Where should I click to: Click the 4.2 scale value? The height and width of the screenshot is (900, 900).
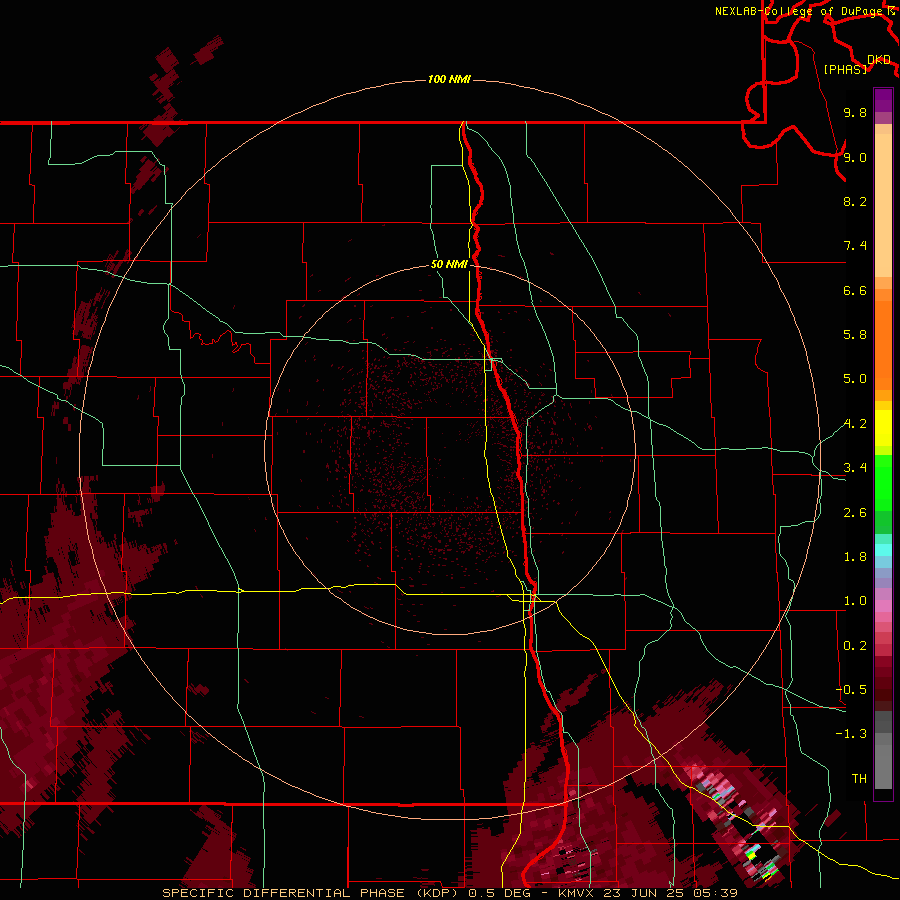[x=855, y=424]
